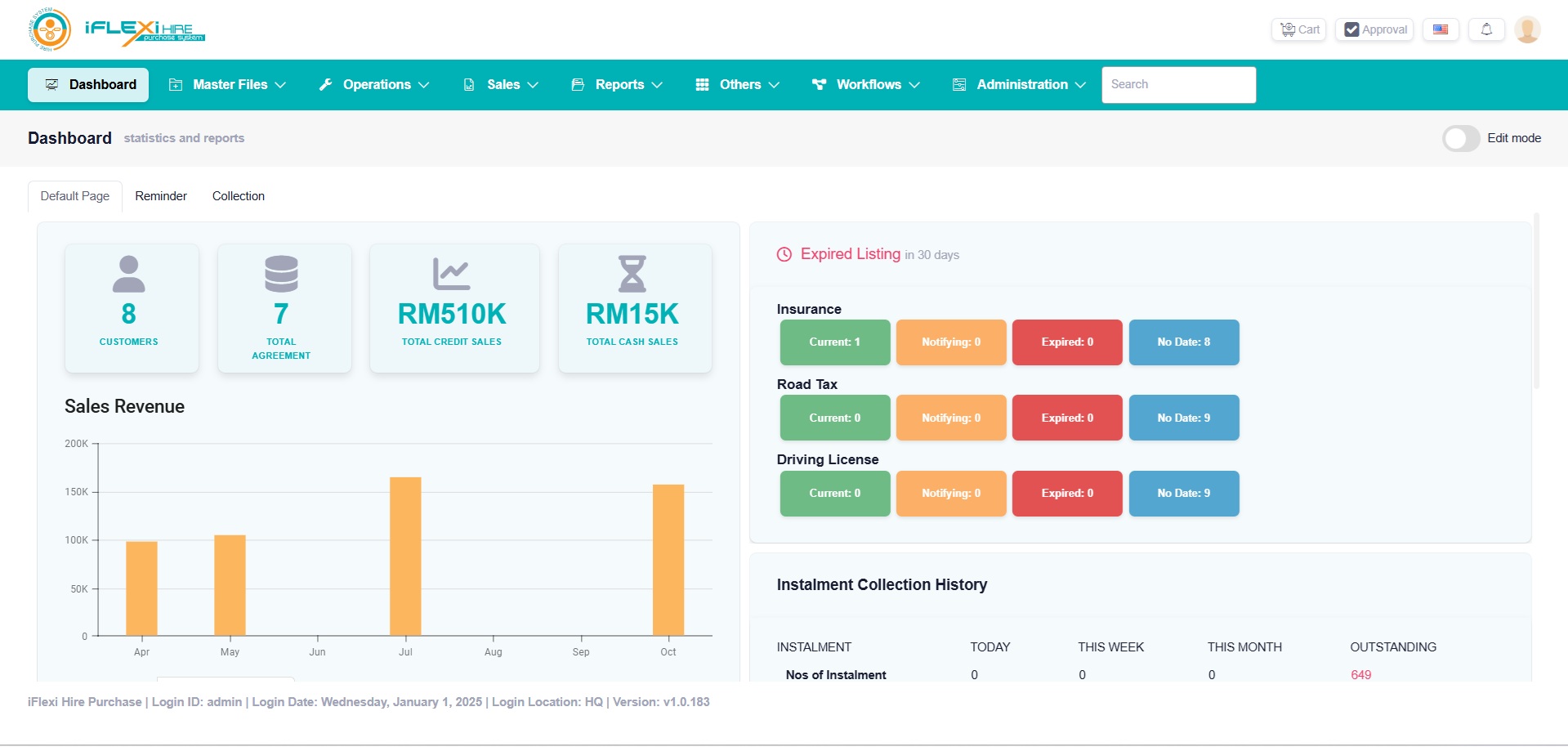Viewport: 1568px width, 747px height.
Task: Open the language flag selector
Action: tap(1441, 29)
